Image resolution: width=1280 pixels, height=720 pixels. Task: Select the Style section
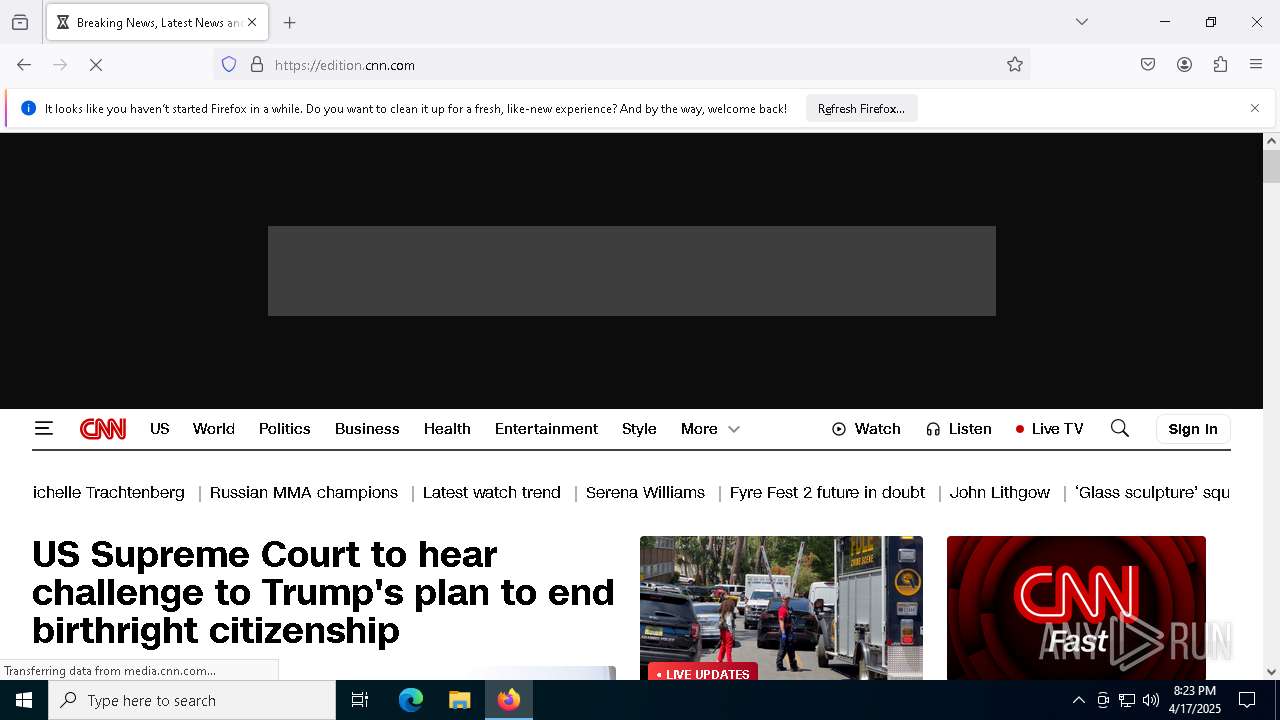639,429
